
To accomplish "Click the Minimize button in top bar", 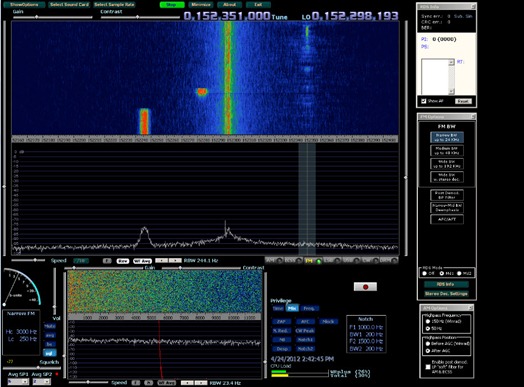I will coord(201,5).
